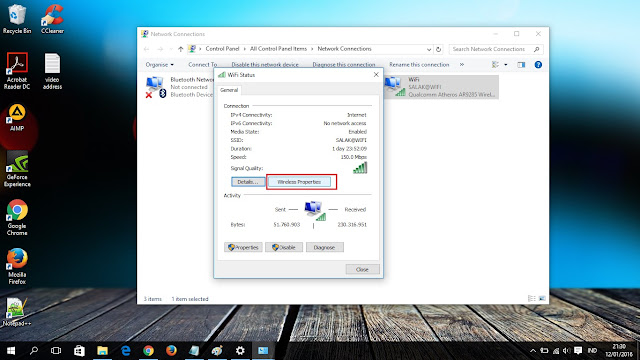640x360 pixels.
Task: Open the Windows Start menu
Action: 11,351
